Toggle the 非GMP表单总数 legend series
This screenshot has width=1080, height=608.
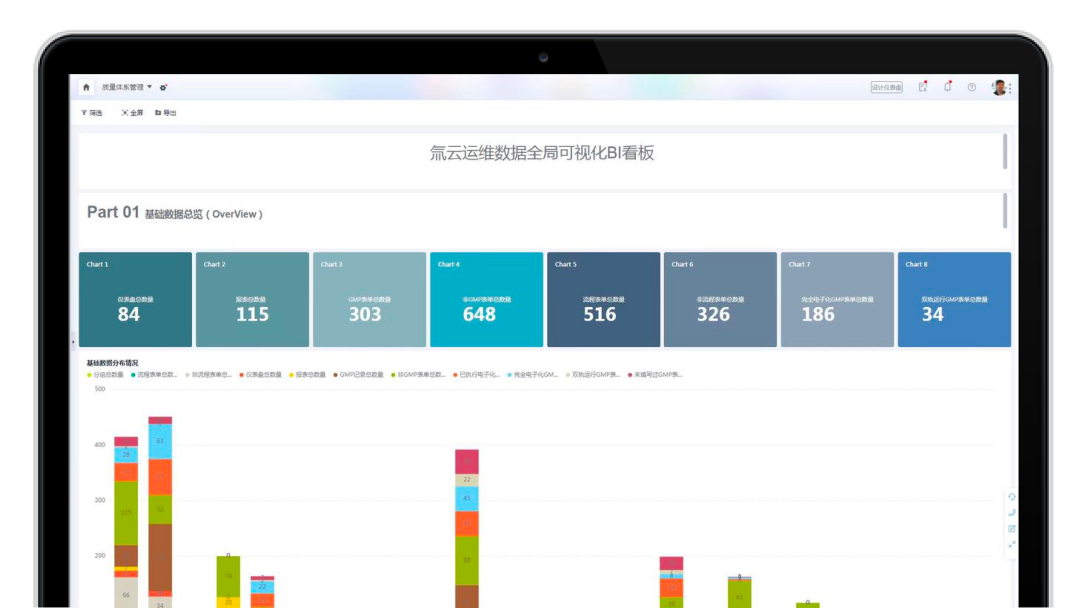[418, 375]
